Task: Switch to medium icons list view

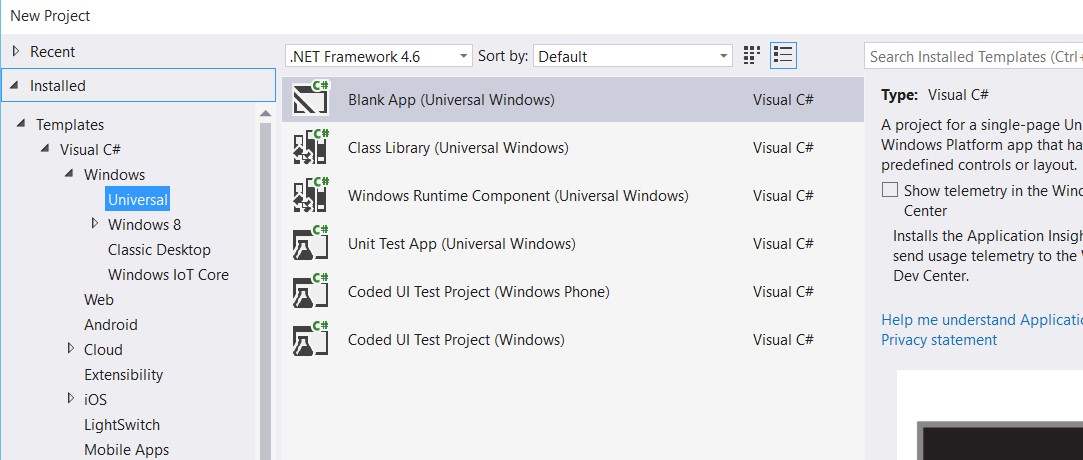Action: [783, 55]
